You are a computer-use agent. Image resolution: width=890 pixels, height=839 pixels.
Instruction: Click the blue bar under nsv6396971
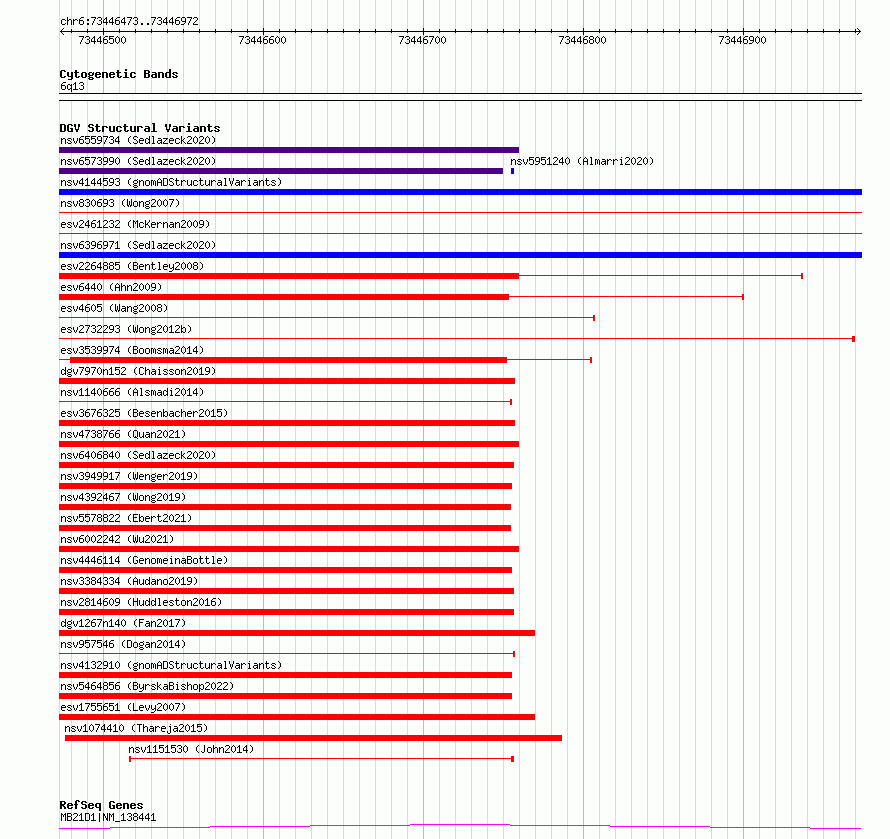460,255
